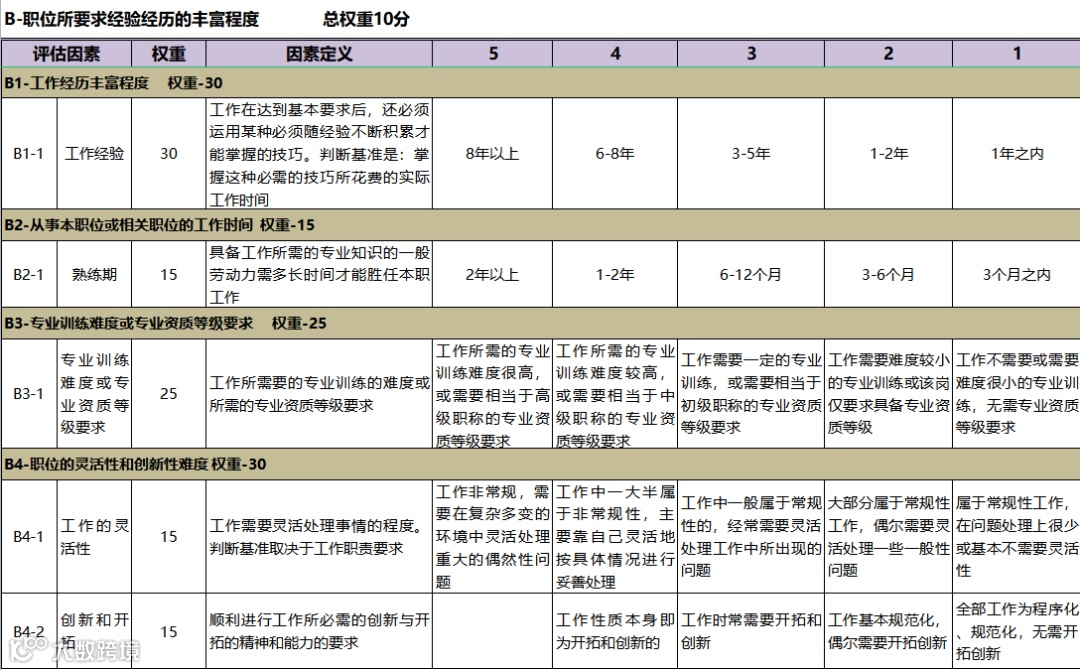Select B4-1 level 5 '工作非常规' cell
This screenshot has width=1080, height=670.
[492, 536]
